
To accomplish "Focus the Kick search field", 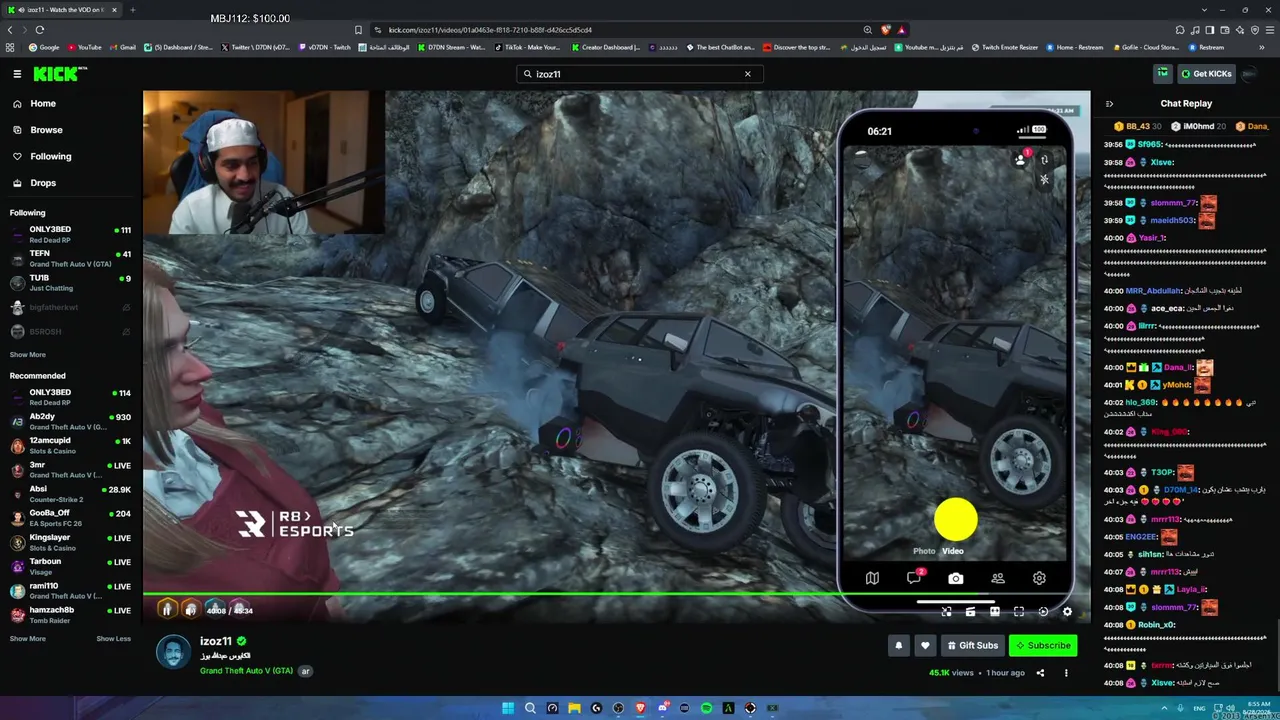I will (640, 74).
